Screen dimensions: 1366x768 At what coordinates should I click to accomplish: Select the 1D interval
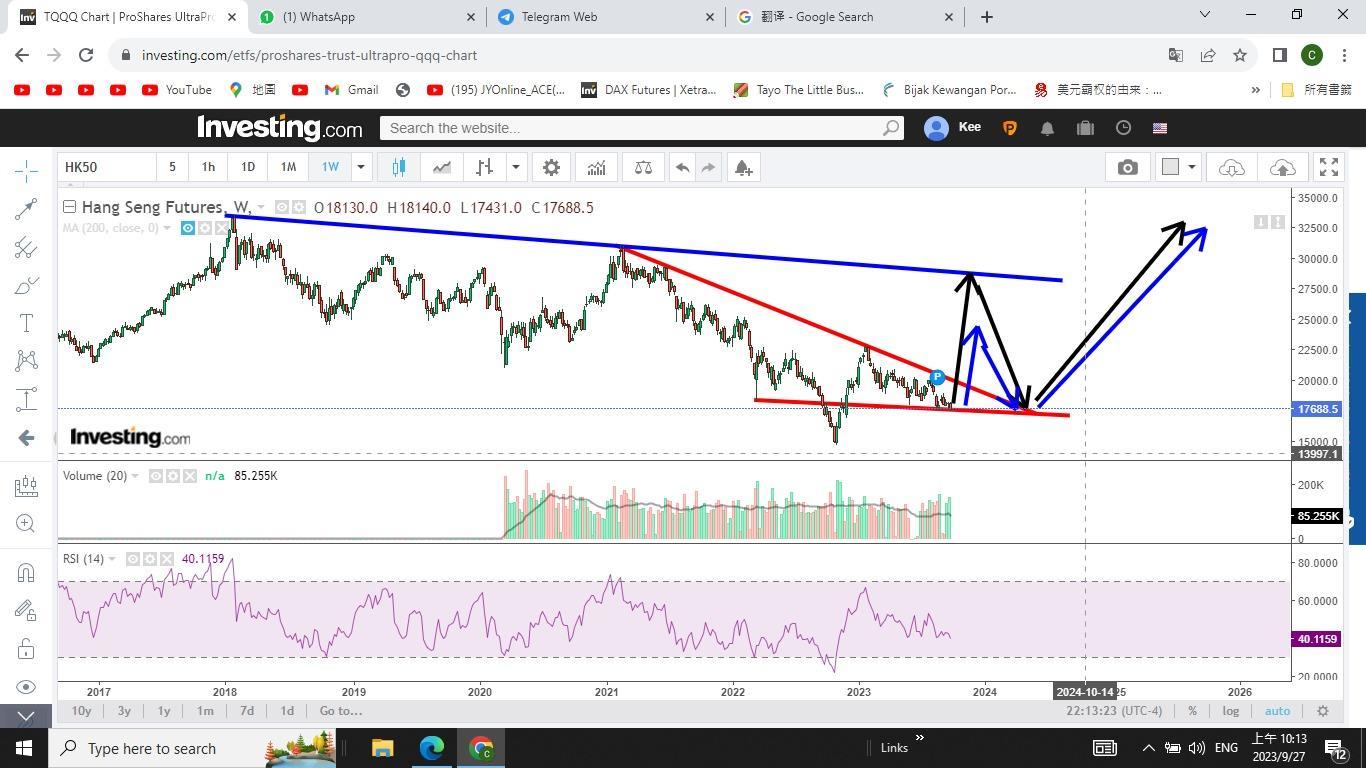(248, 167)
